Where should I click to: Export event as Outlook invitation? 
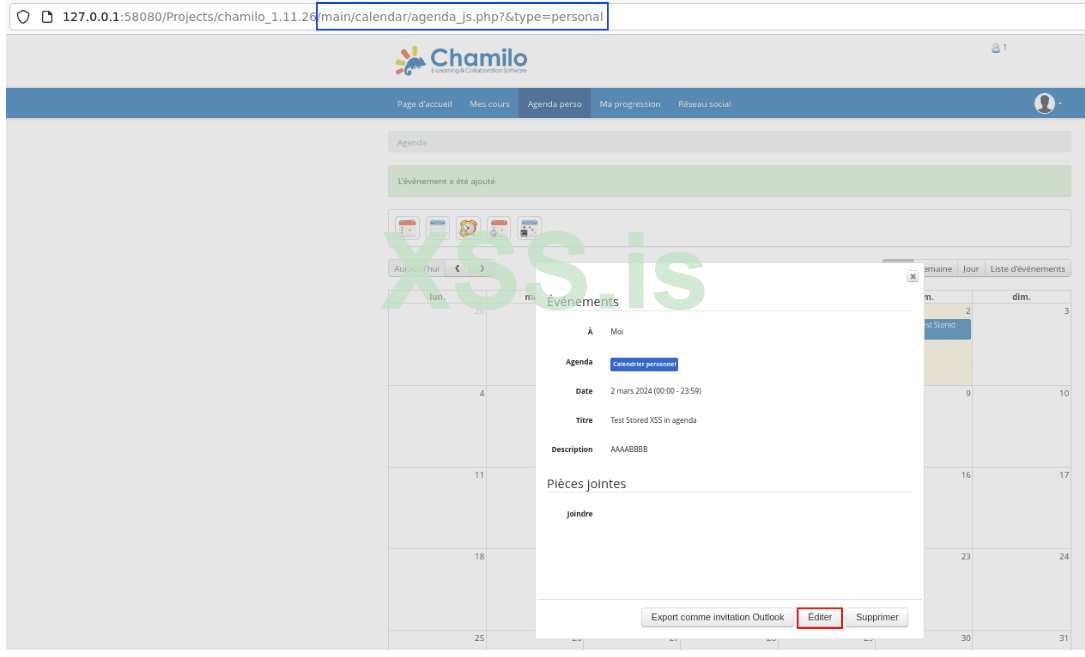pyautogui.click(x=717, y=617)
